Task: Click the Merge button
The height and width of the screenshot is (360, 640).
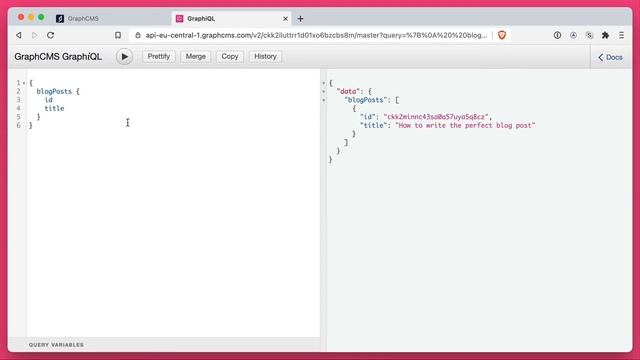Action: click(x=196, y=56)
